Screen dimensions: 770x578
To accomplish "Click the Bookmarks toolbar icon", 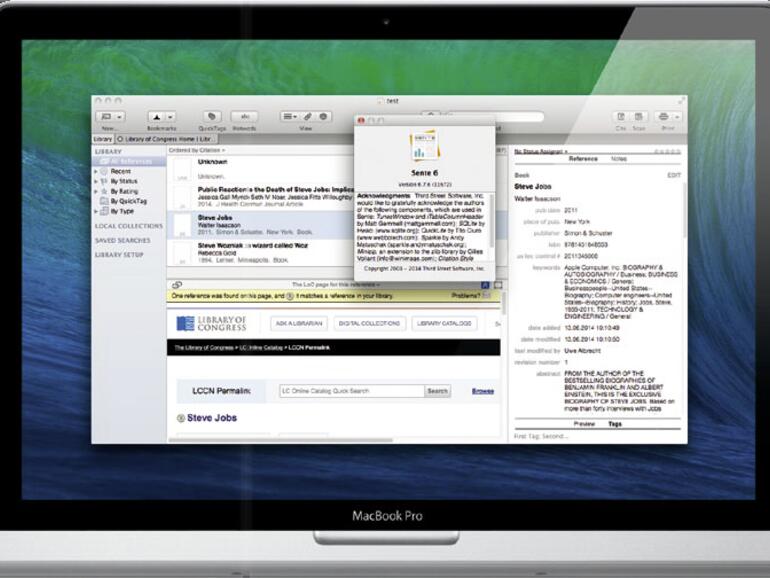I will tap(157, 117).
